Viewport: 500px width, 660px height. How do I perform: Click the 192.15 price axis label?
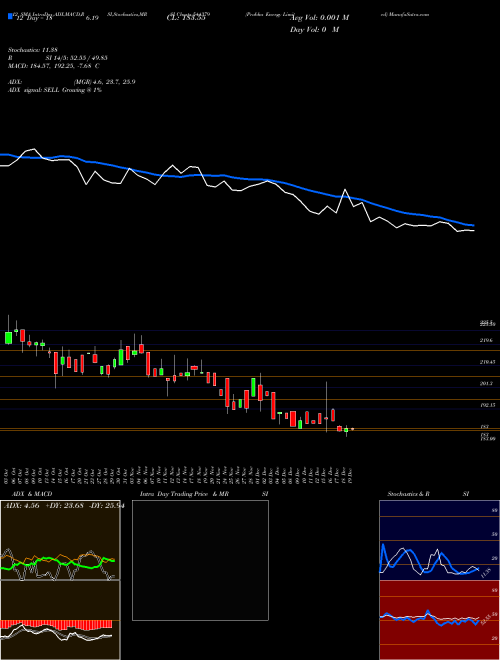point(487,405)
